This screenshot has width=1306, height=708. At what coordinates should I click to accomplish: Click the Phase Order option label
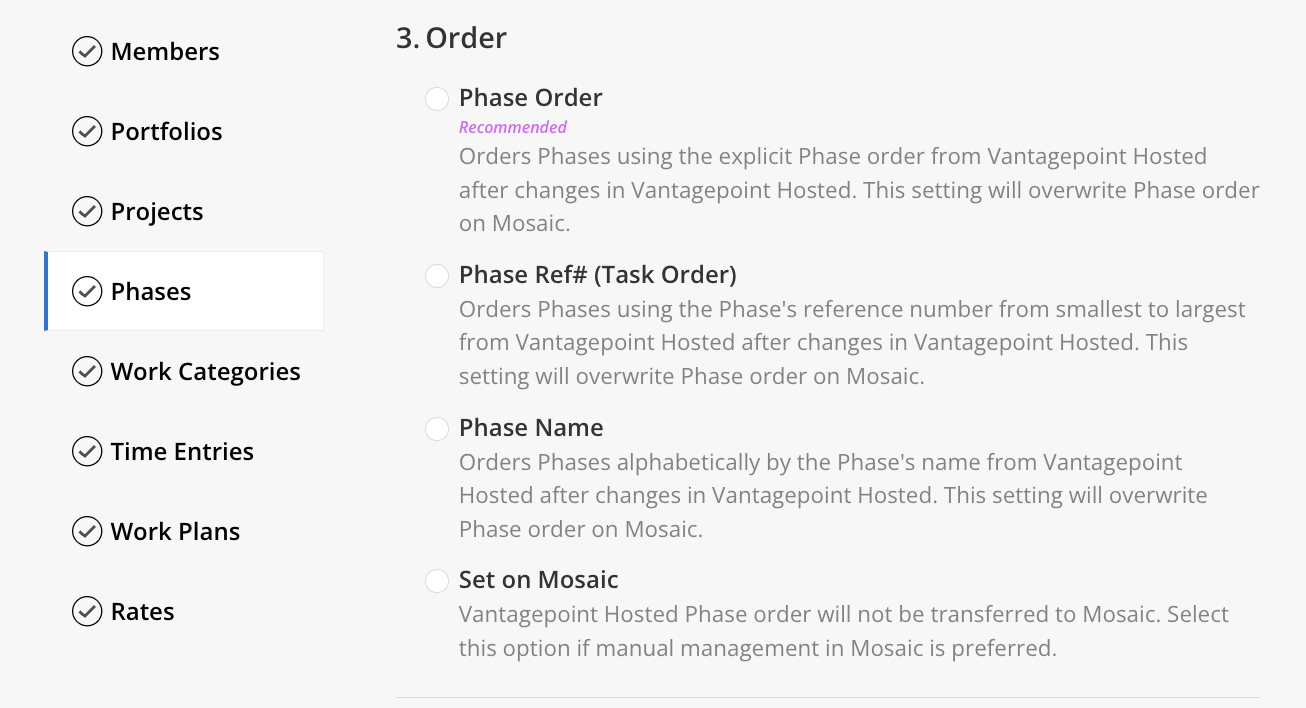coord(530,98)
